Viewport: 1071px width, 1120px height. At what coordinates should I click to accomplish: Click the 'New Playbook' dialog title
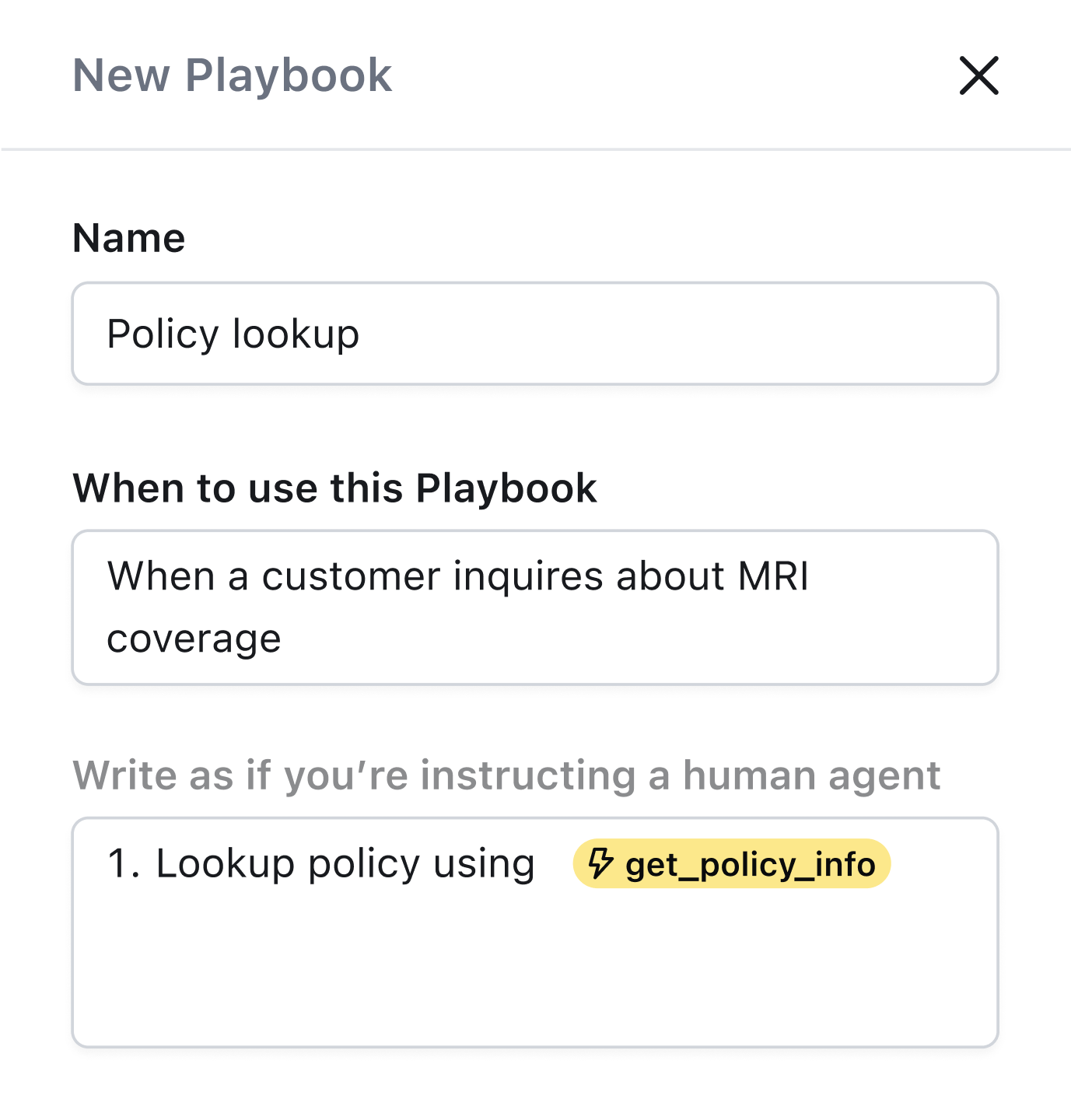pyautogui.click(x=232, y=75)
